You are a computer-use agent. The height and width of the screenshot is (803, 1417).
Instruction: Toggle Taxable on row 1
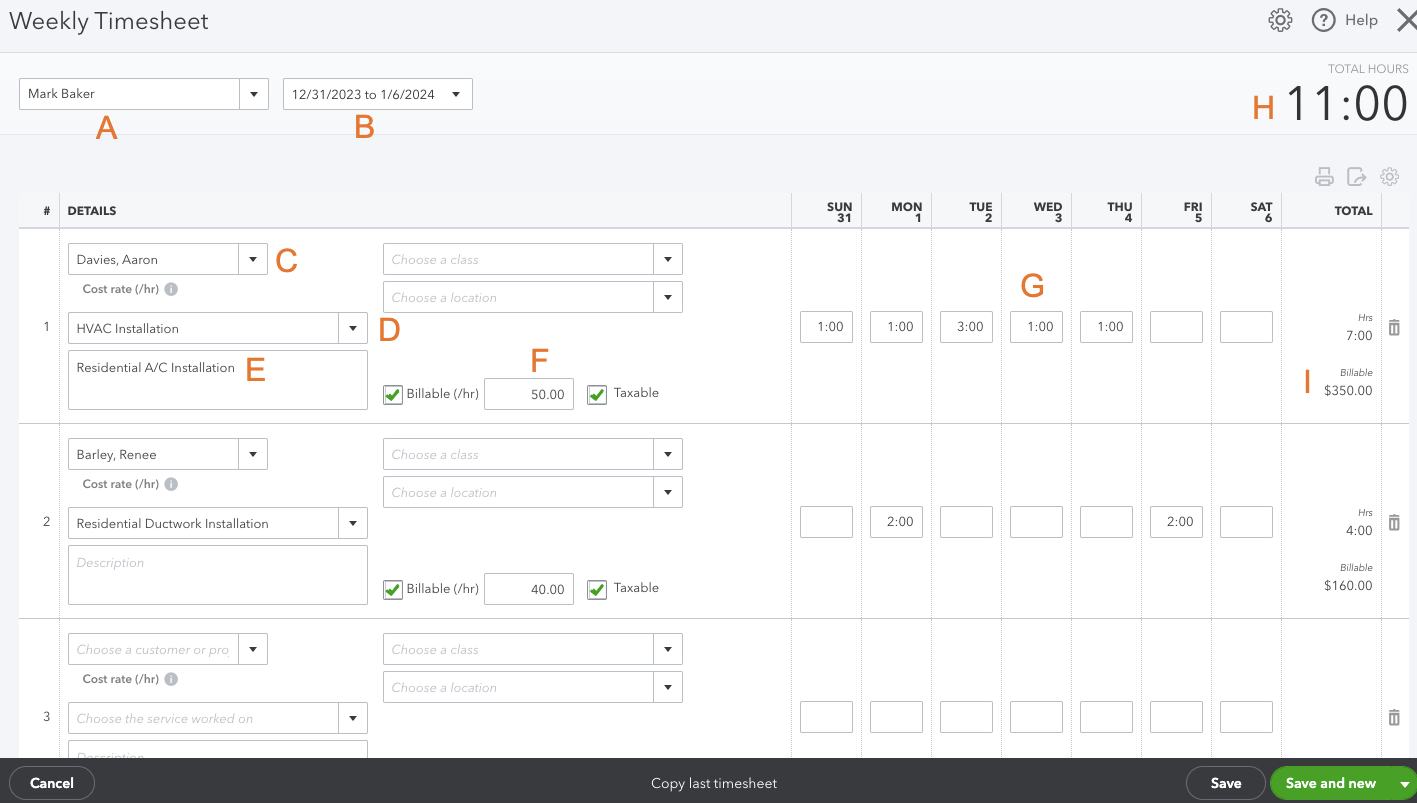point(597,394)
